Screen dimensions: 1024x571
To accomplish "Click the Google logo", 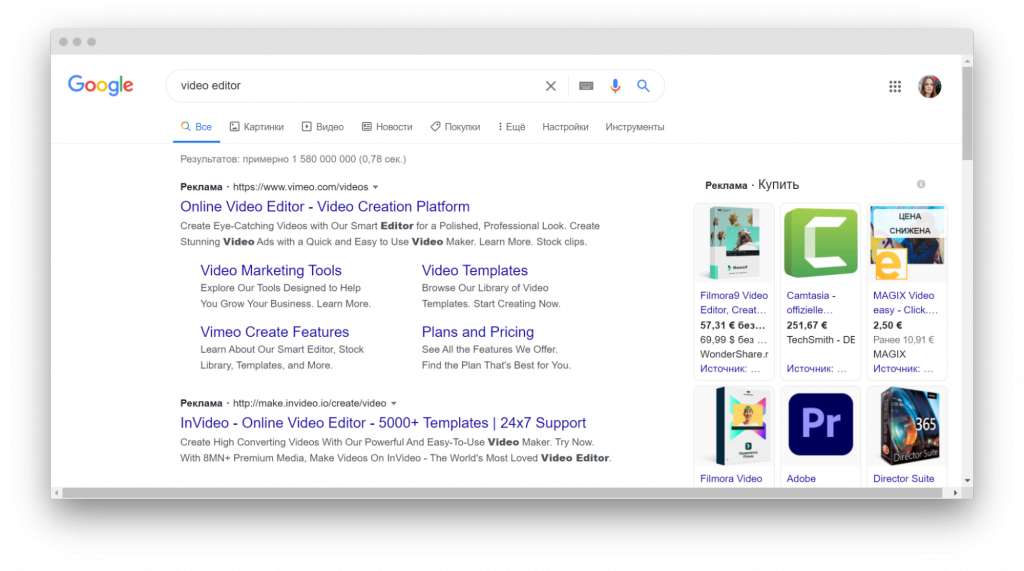I will [100, 86].
